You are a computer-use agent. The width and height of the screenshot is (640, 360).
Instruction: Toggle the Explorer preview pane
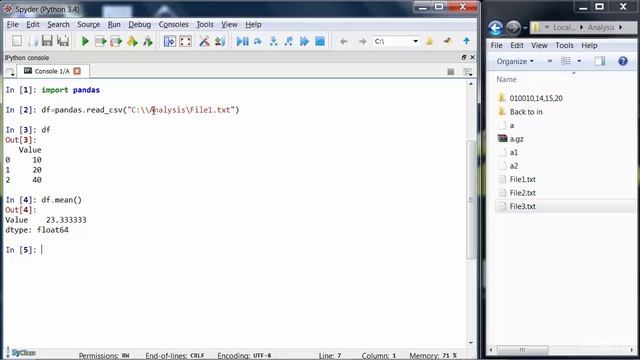click(600, 61)
